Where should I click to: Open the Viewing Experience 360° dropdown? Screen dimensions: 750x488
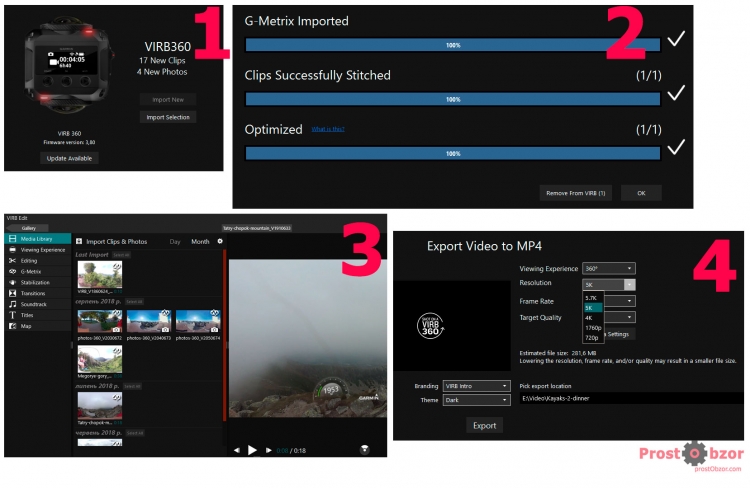608,268
